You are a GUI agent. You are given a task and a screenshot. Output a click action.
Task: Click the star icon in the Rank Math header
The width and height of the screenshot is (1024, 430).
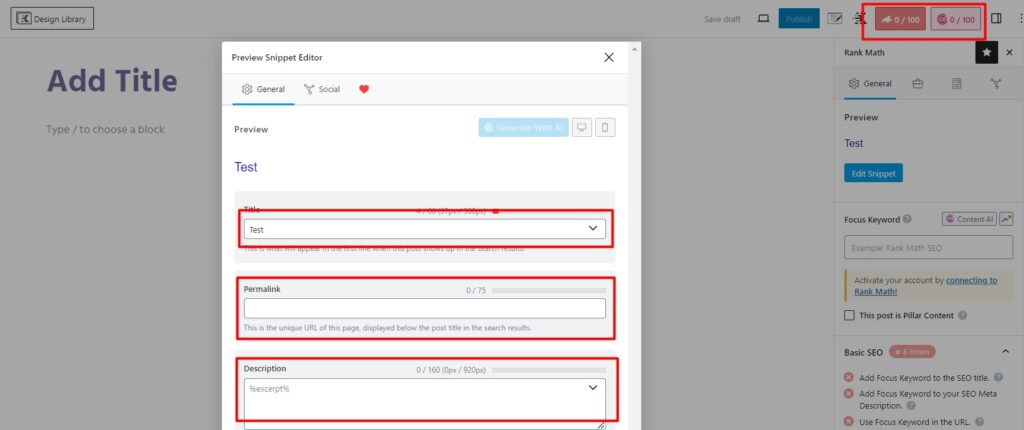tap(987, 52)
